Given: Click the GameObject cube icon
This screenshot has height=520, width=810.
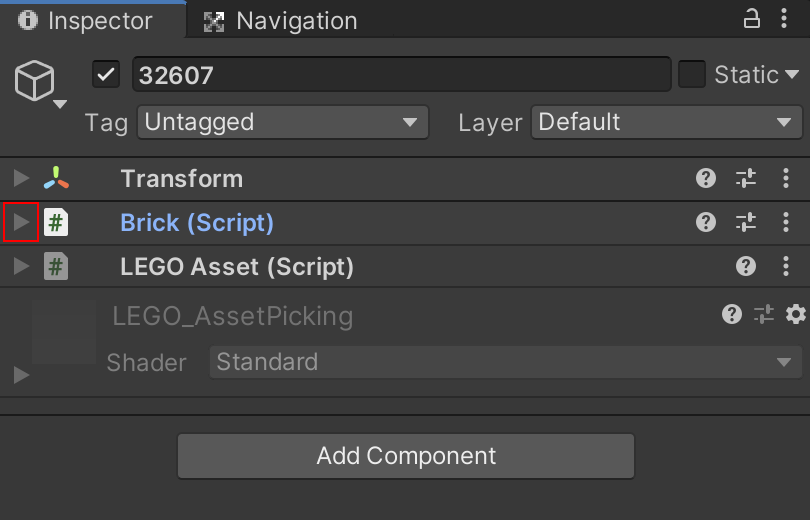Looking at the screenshot, I should coord(34,79).
